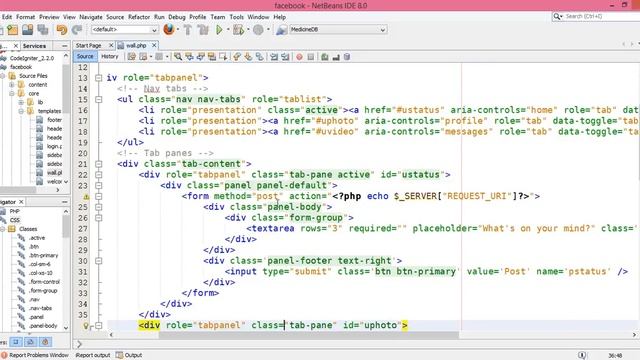Click the editor horizontal scrollbar thumb
Image resolution: width=640 pixels, height=360 pixels.
click(309, 335)
